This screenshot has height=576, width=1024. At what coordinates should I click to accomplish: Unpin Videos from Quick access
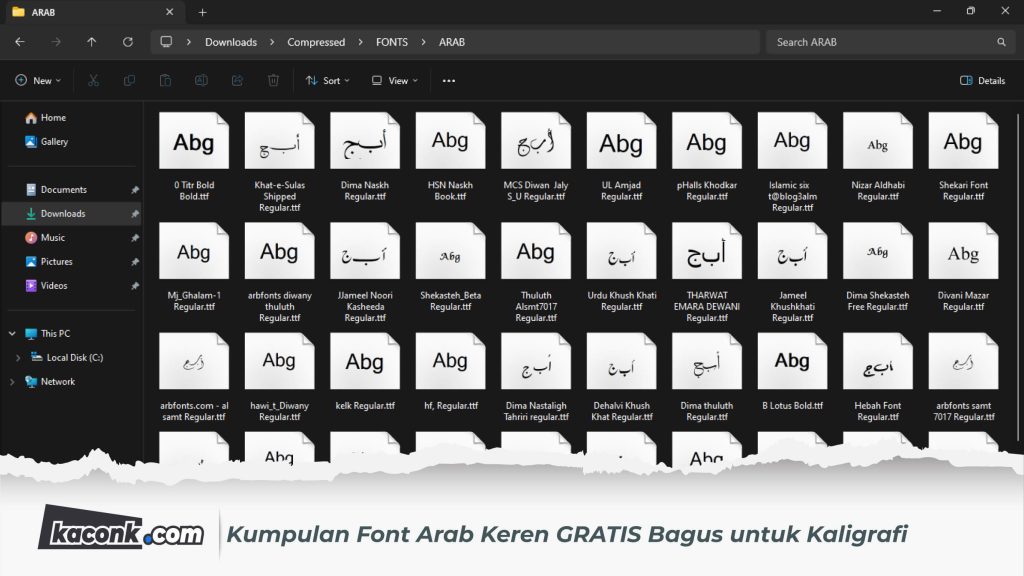[135, 285]
